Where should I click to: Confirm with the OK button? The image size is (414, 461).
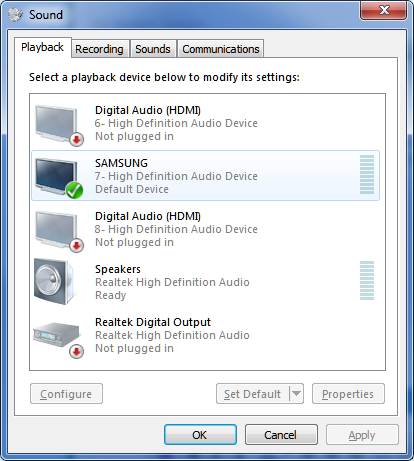tap(200, 435)
